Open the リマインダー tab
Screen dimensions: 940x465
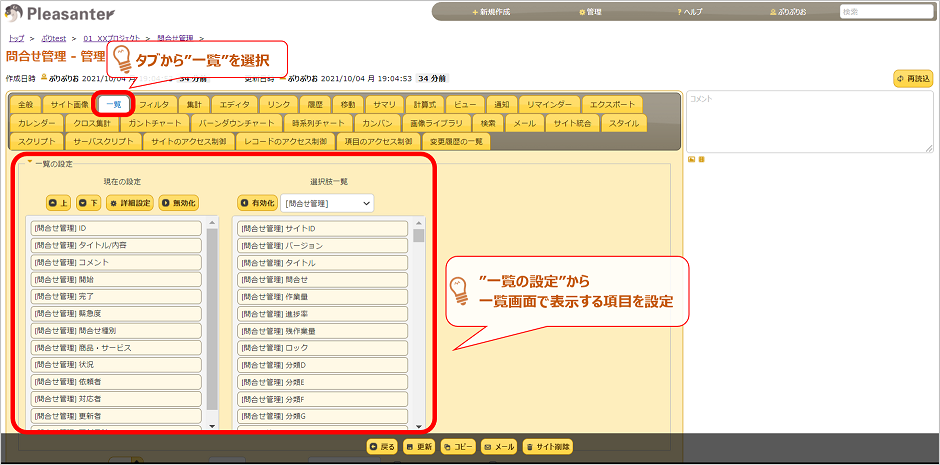pyautogui.click(x=550, y=104)
